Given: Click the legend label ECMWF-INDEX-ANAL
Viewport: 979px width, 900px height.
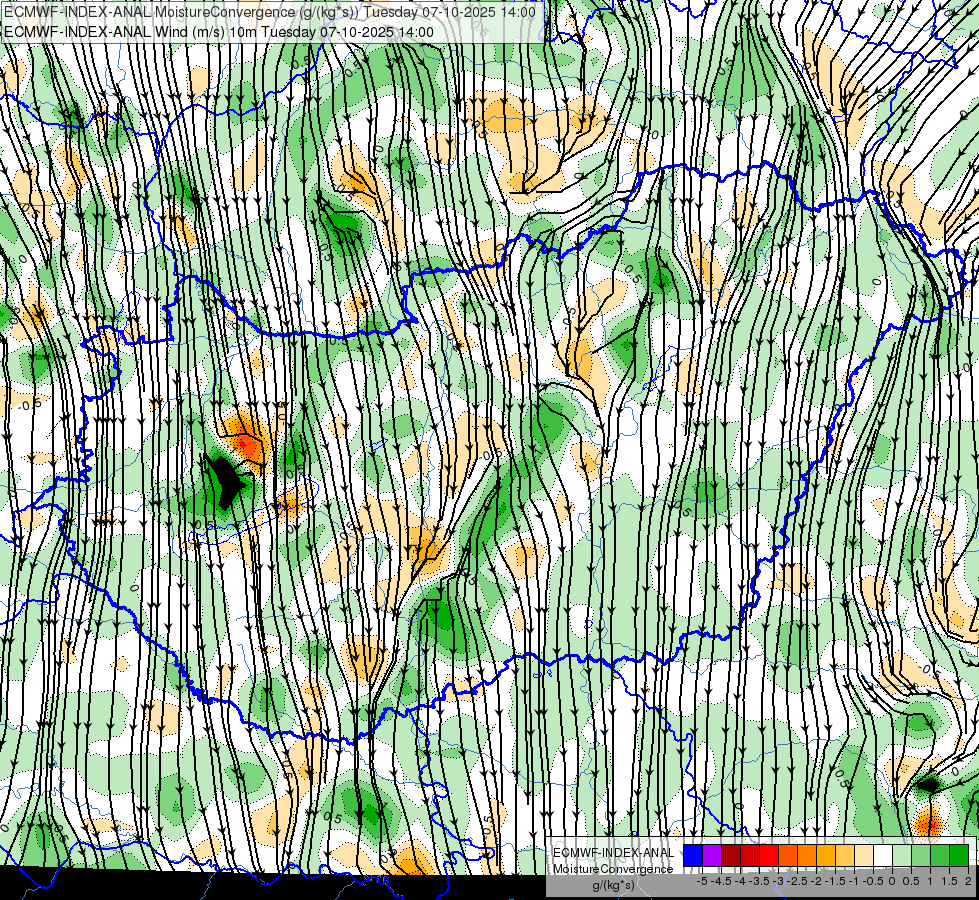Looking at the screenshot, I should pyautogui.click(x=613, y=853).
